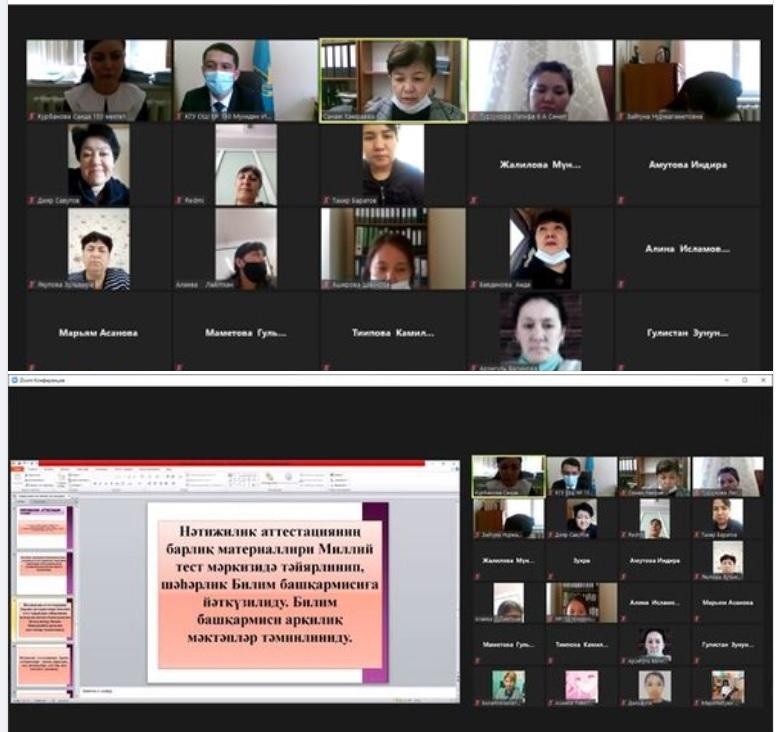Click muted mic icon on large Амутова Индира tile
This screenshot has height=732, width=776.
pyautogui.click(x=621, y=200)
